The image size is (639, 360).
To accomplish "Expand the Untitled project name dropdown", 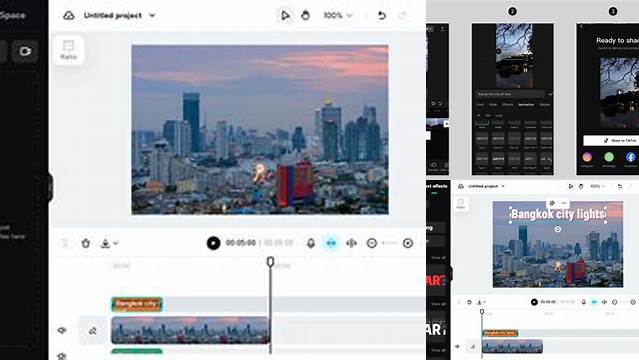I will point(152,15).
